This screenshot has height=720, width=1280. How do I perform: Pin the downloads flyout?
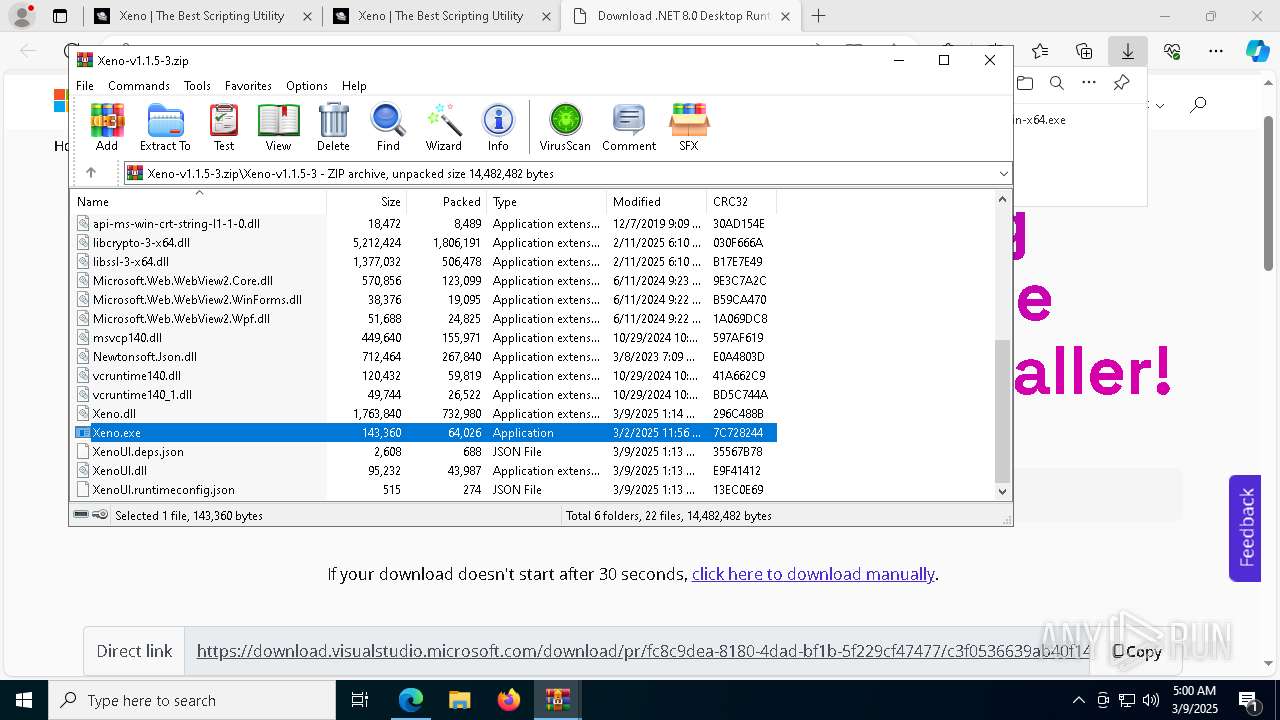[x=1121, y=83]
